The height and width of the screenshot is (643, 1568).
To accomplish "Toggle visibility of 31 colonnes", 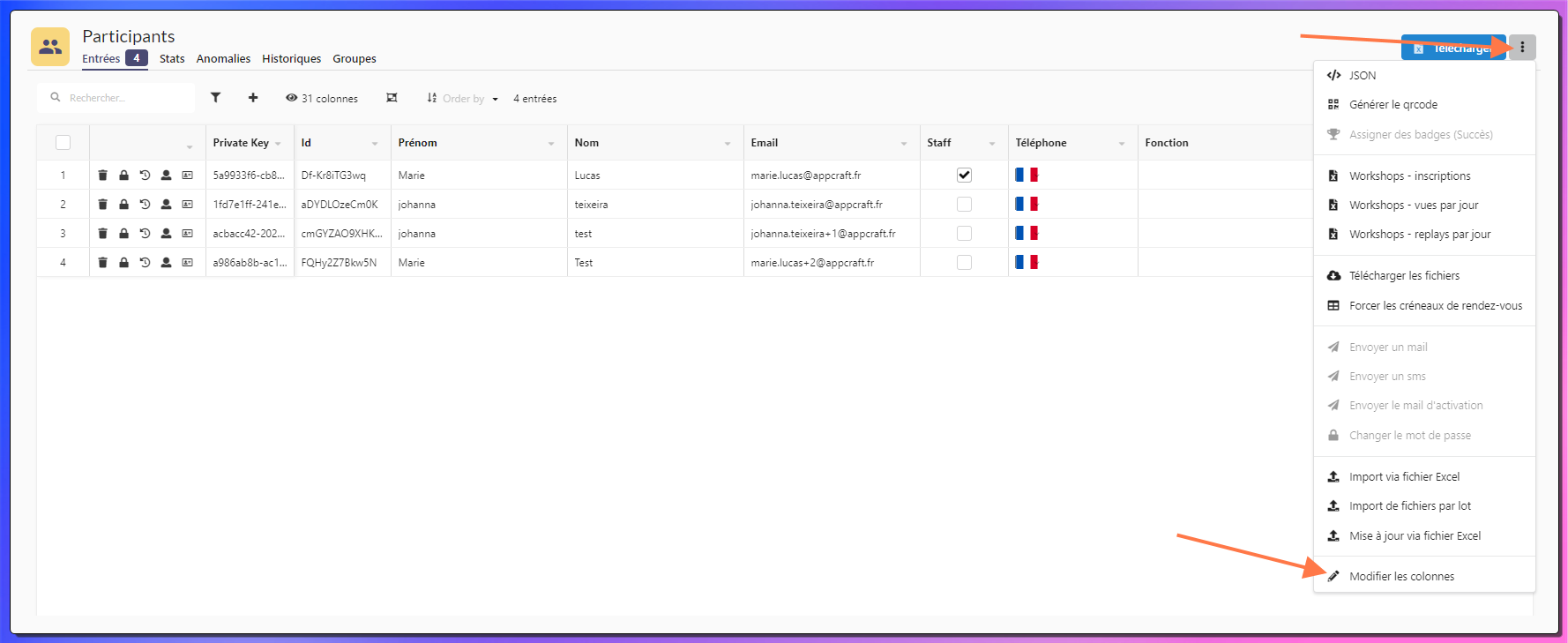I will [x=322, y=98].
